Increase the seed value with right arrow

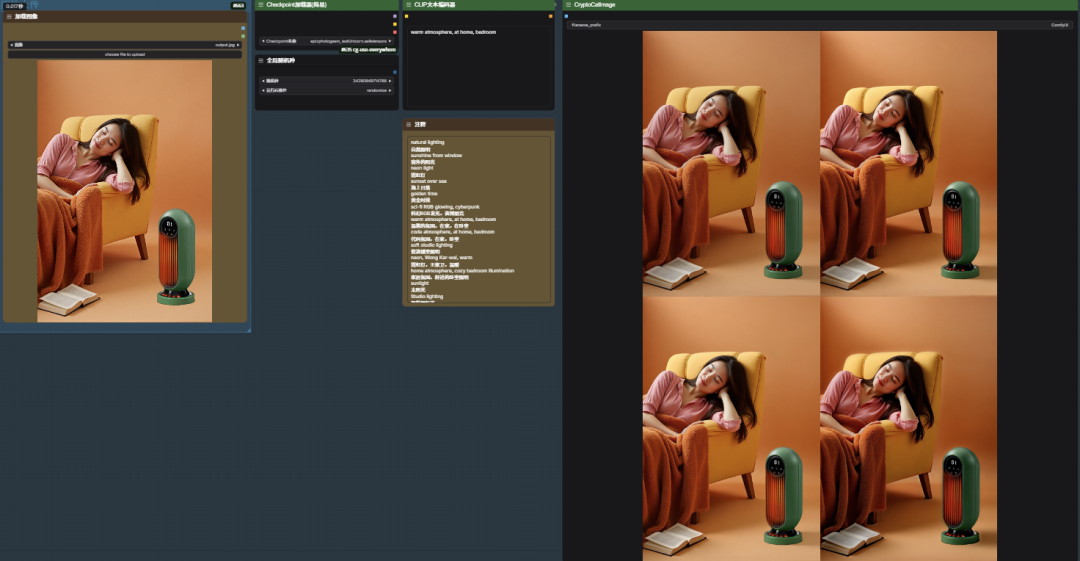[x=390, y=81]
